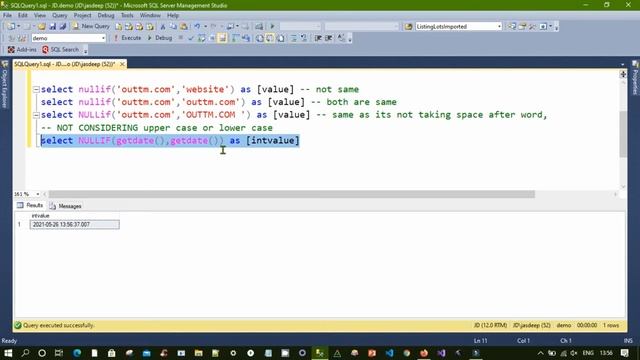
Task: Click the split editor handle above scrollbar
Action: [622, 74]
